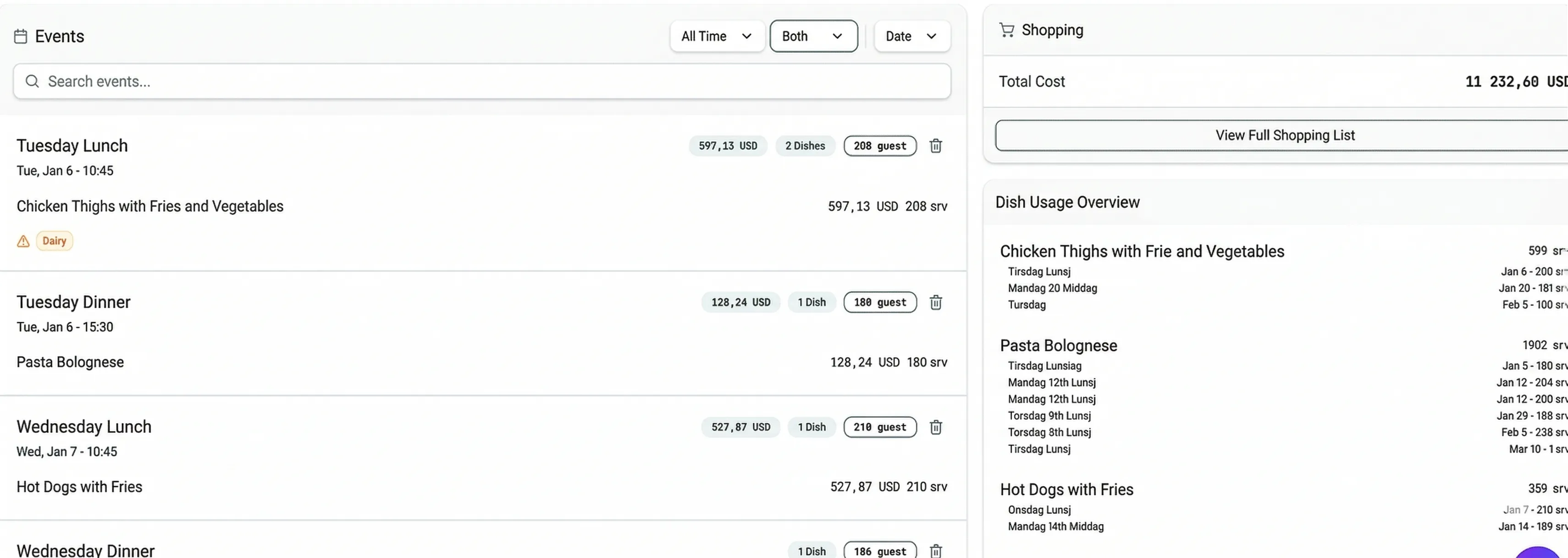1568x558 pixels.
Task: Click View Full Shopping List button
Action: [1284, 135]
